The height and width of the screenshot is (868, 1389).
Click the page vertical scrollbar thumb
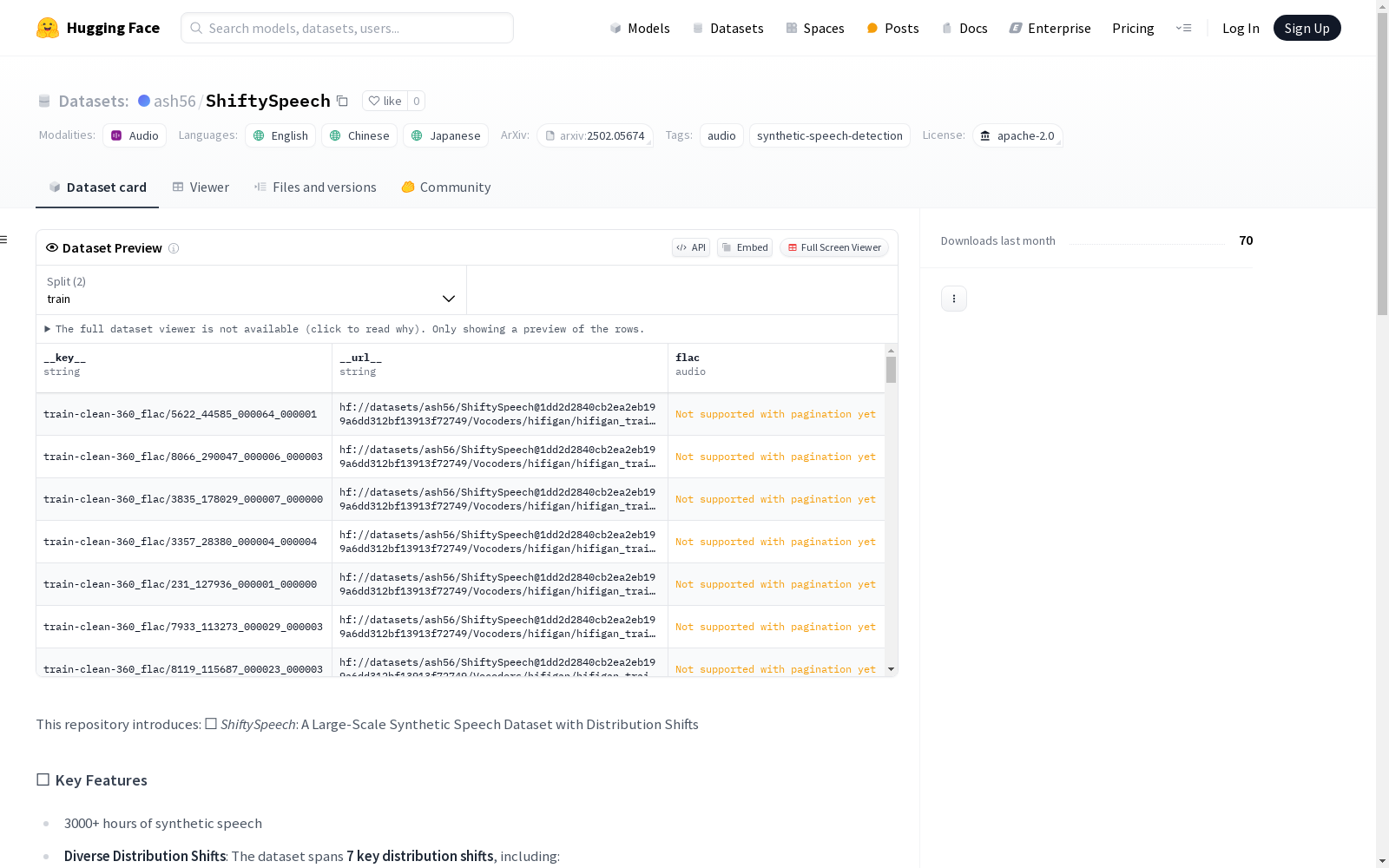[x=1382, y=163]
